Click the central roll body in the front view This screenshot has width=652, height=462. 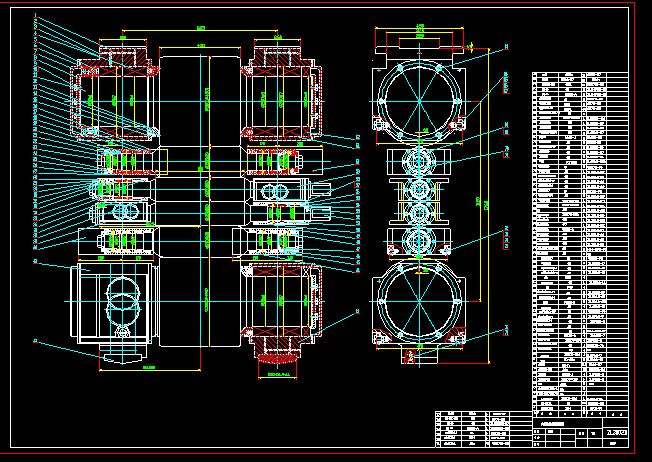pos(200,200)
